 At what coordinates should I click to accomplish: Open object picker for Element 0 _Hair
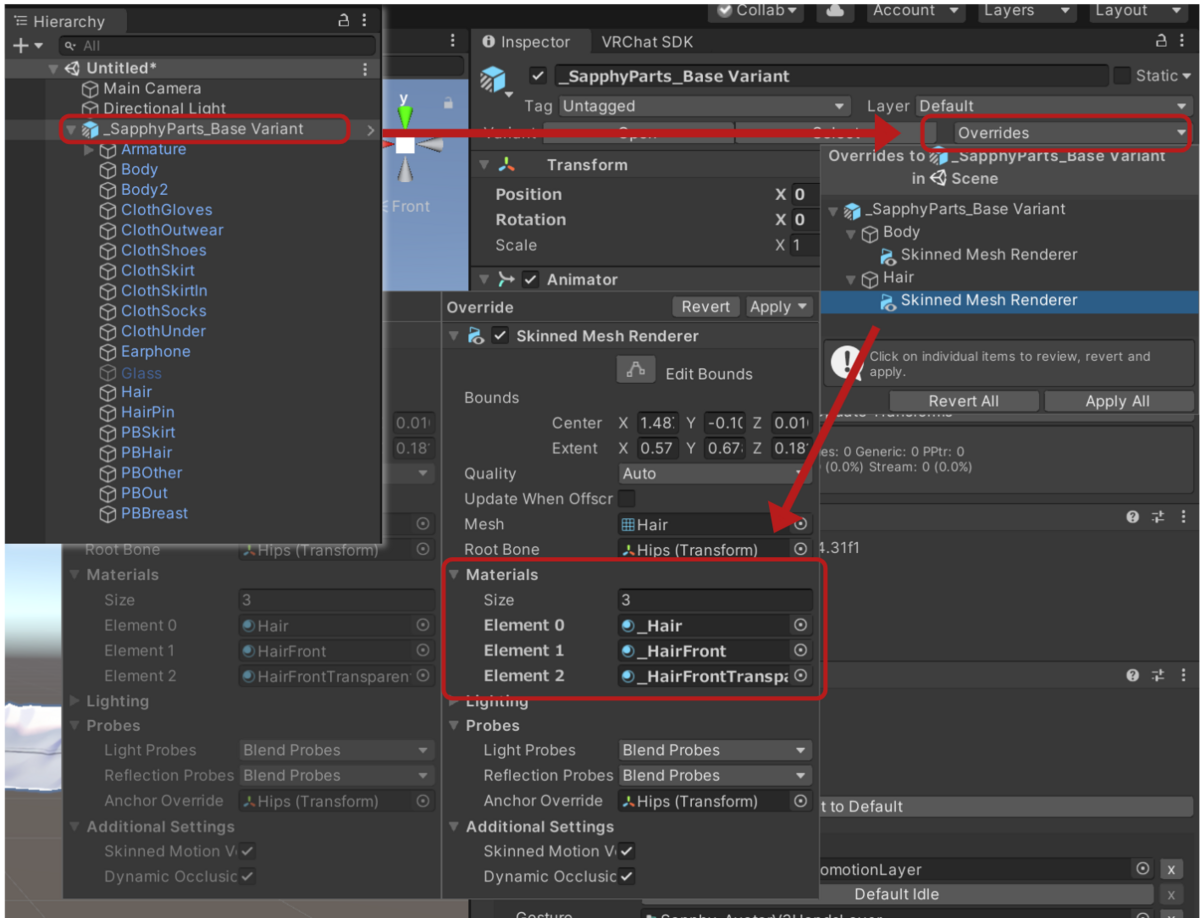801,625
